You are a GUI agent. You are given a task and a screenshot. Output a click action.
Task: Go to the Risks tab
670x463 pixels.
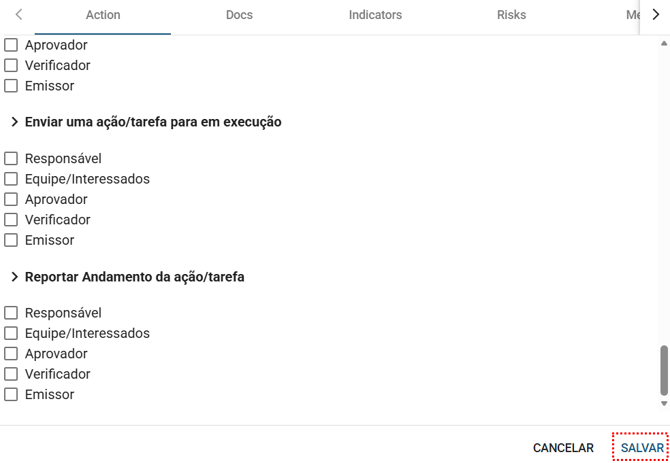pos(511,16)
